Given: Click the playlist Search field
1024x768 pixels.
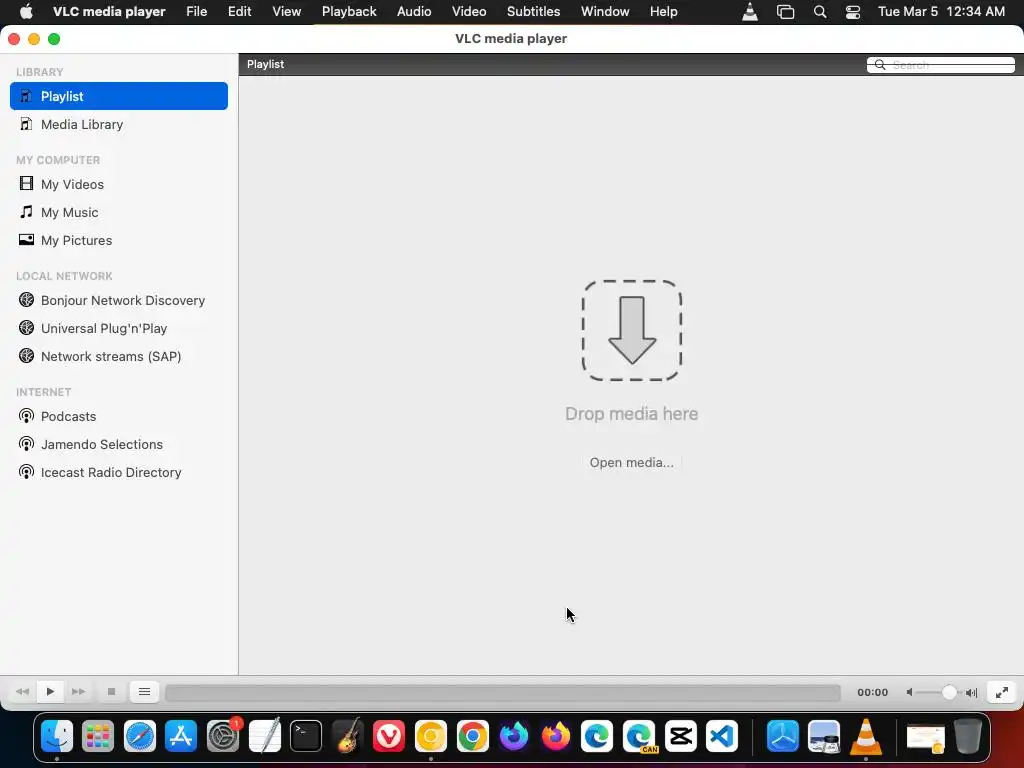Looking at the screenshot, I should tap(940, 65).
